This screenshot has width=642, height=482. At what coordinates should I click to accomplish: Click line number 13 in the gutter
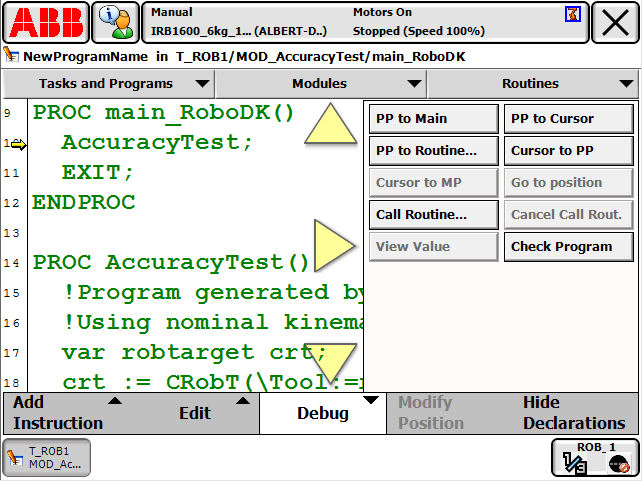click(11, 233)
